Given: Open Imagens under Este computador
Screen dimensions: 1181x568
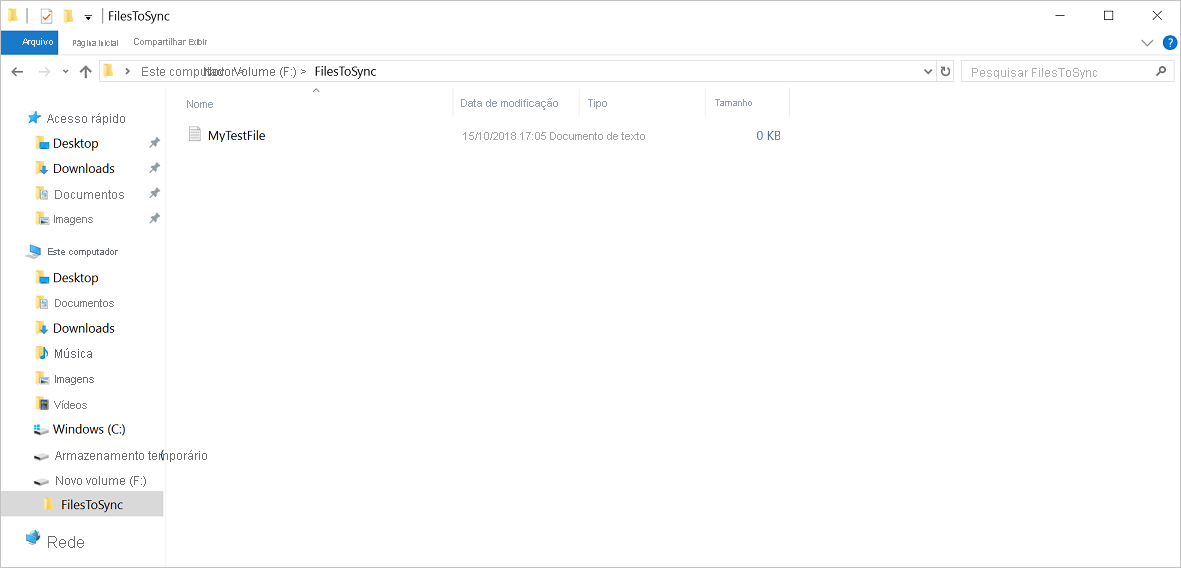Looking at the screenshot, I should (x=73, y=379).
